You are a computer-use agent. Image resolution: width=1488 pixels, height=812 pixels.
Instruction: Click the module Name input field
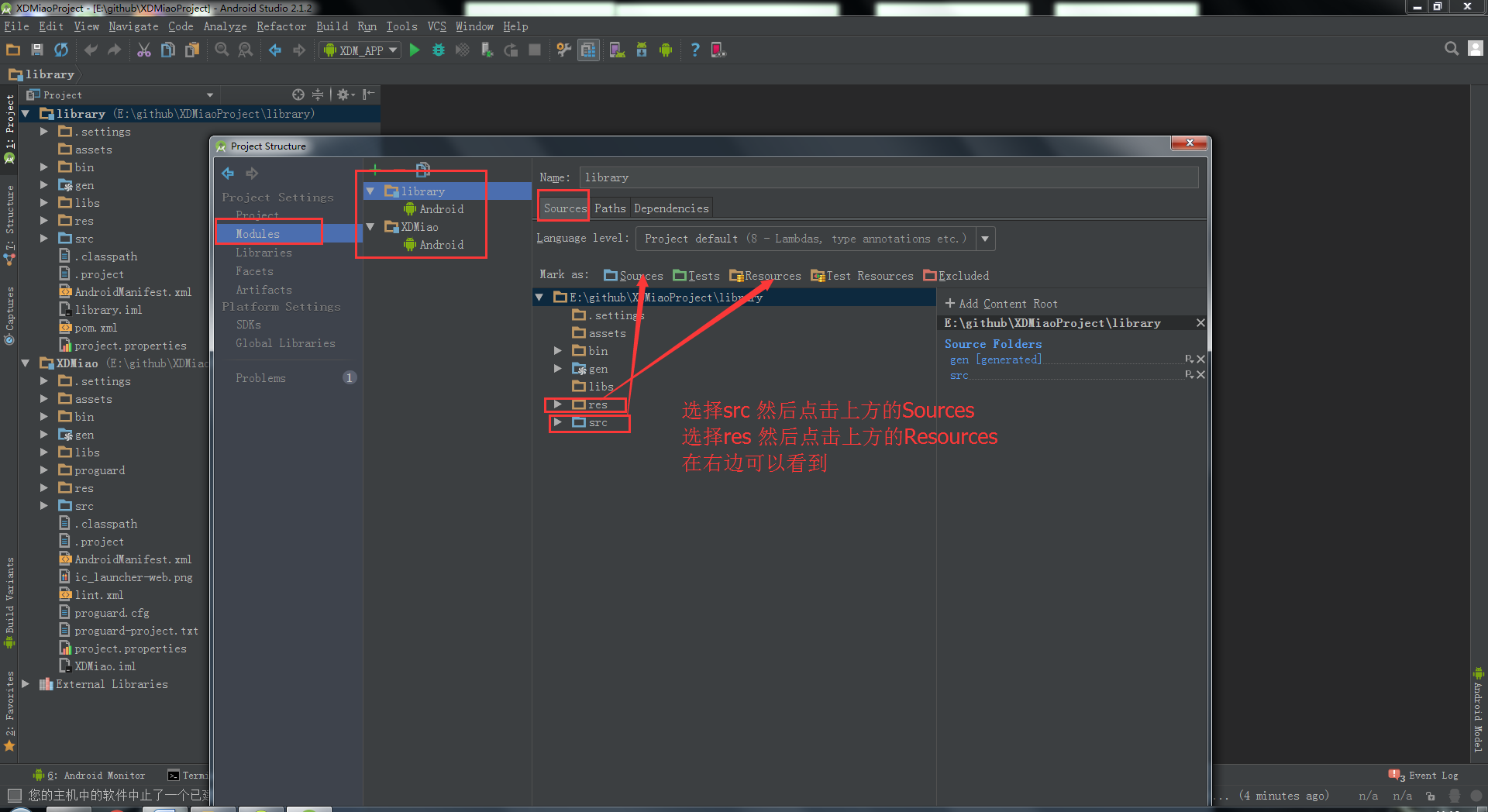(889, 177)
